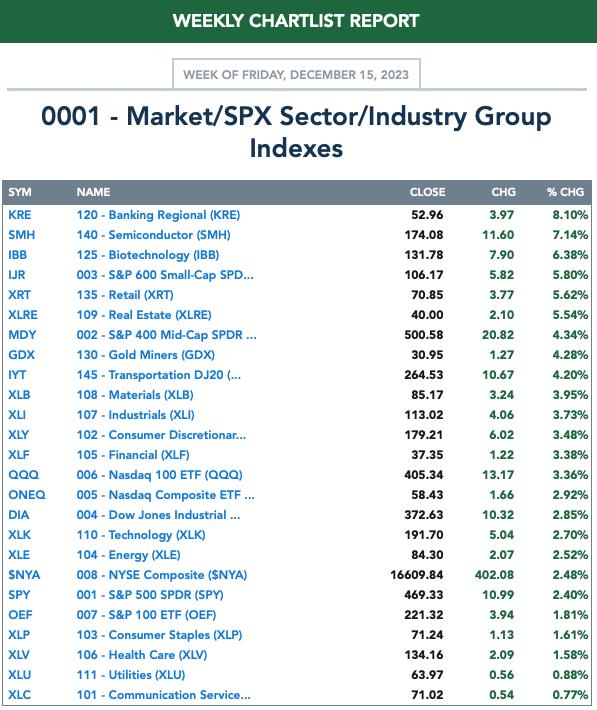
Task: Sort by the CLOSE column header
Action: (427, 192)
